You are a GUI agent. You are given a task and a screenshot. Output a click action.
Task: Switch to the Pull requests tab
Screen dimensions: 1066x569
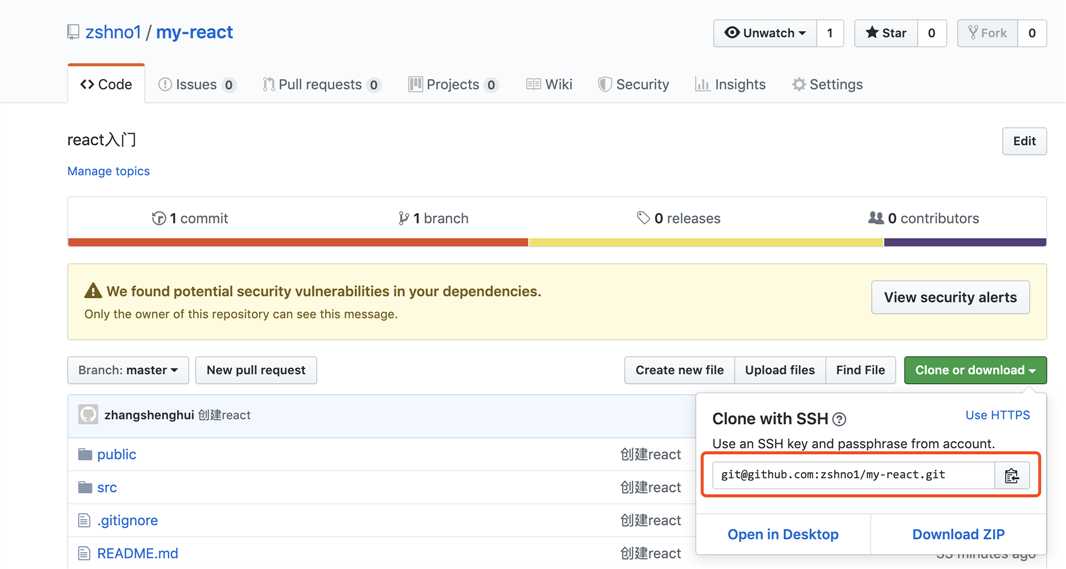point(321,84)
